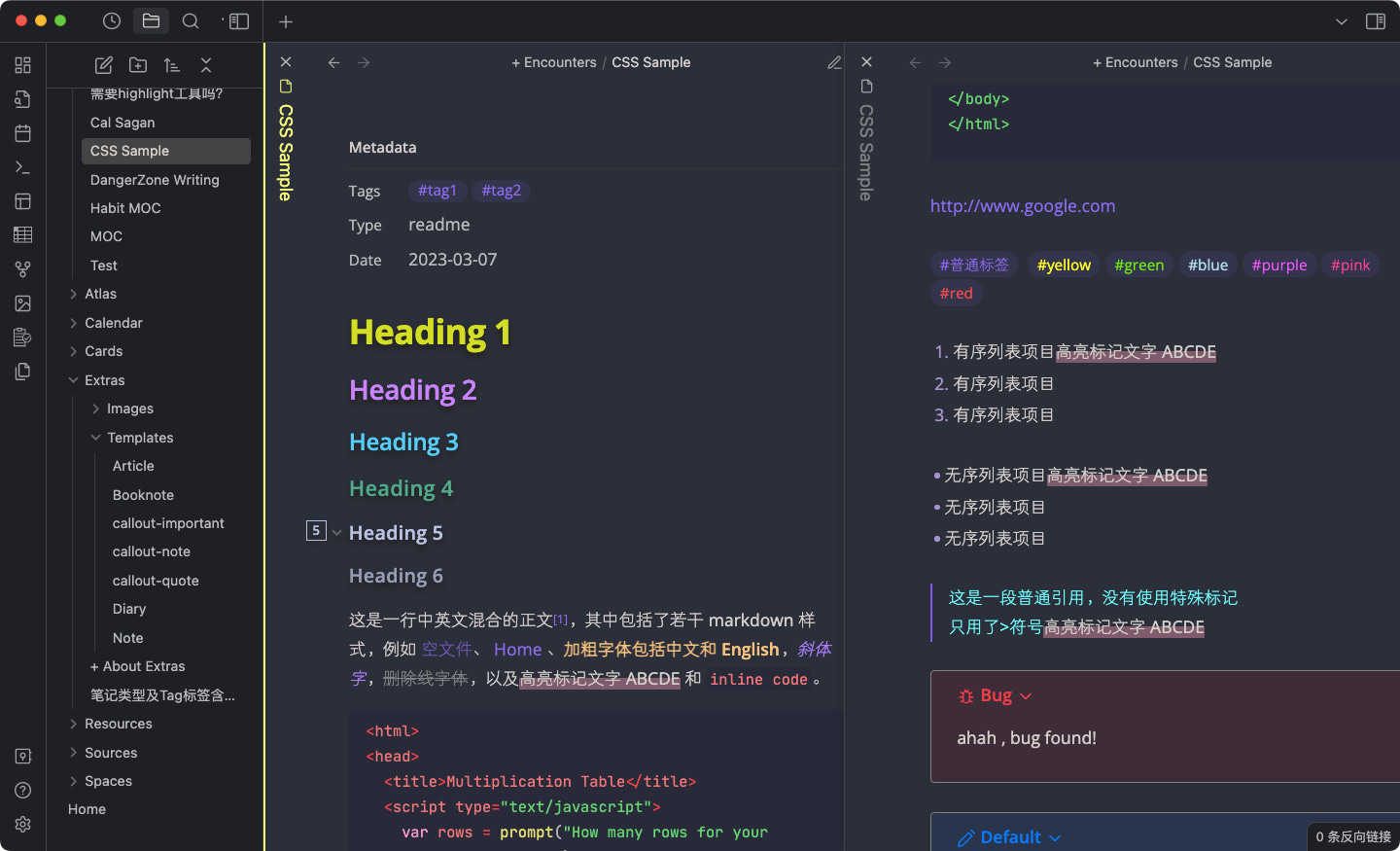1400x851 pixels.
Task: Expand the Images subfolder
Action: pyautogui.click(x=95, y=408)
